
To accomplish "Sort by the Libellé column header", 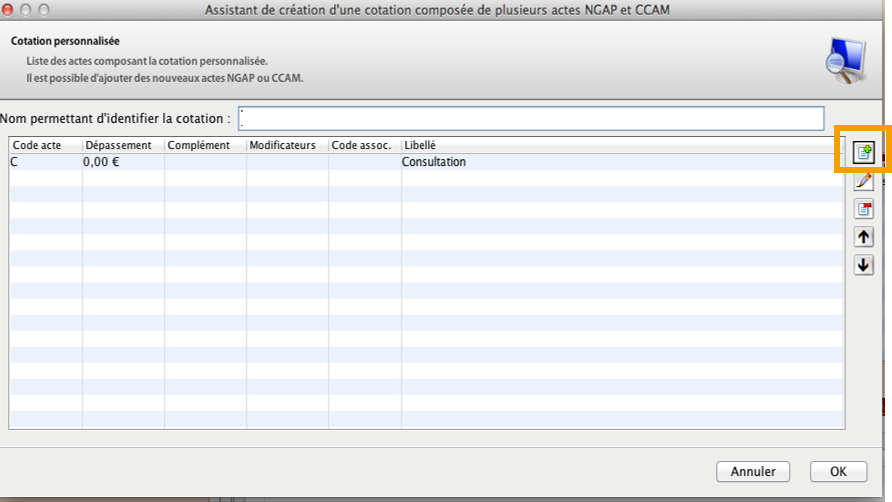I will click(620, 145).
